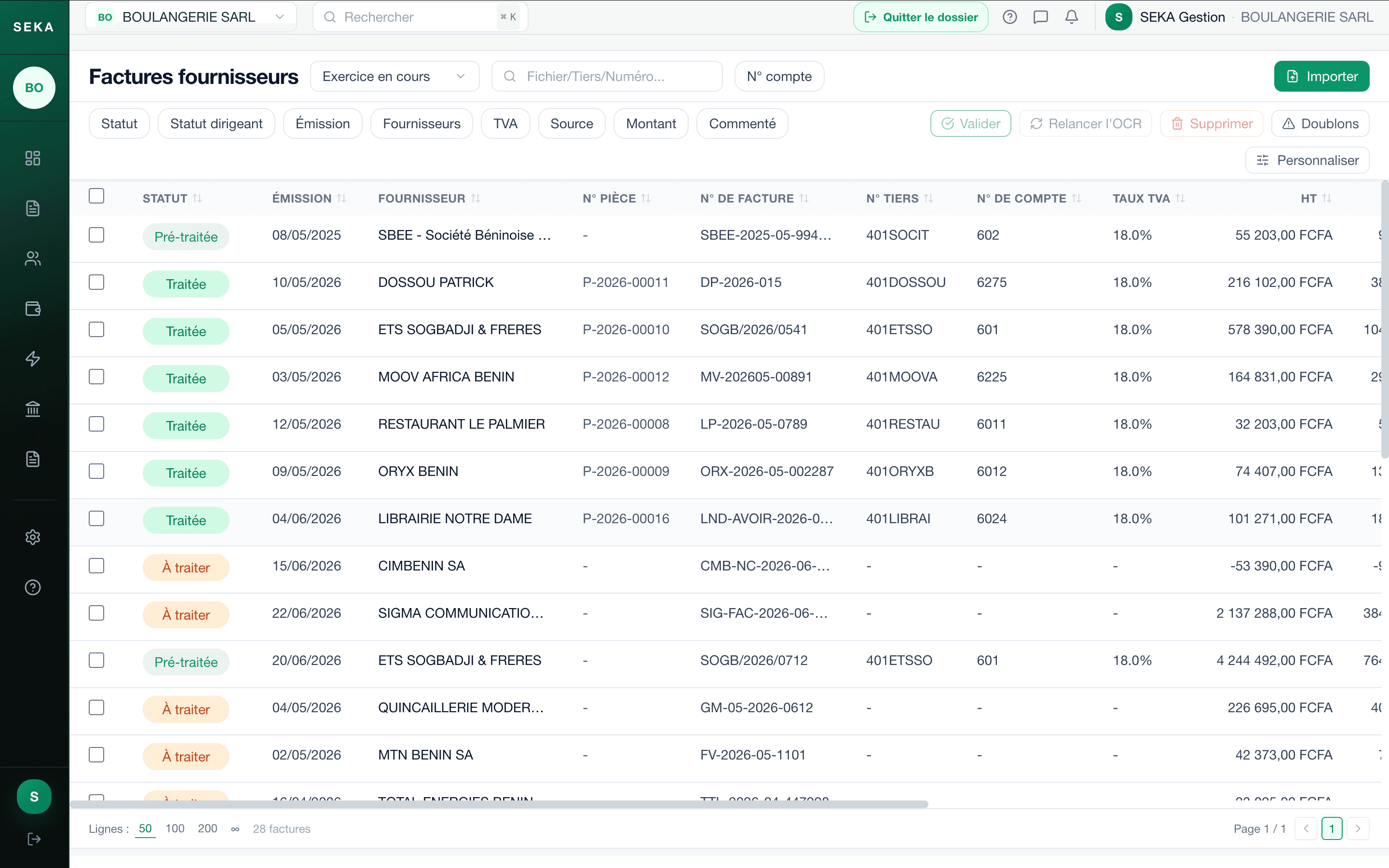Open the Exercice en cours dropdown

[x=395, y=76]
